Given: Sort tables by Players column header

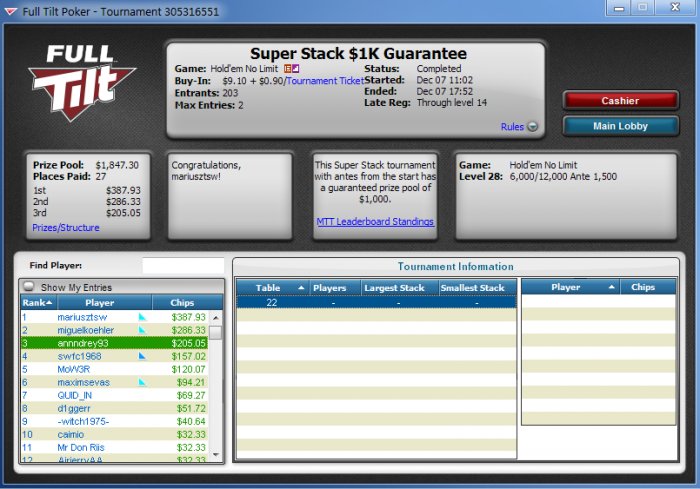Looking at the screenshot, I should click(x=335, y=288).
